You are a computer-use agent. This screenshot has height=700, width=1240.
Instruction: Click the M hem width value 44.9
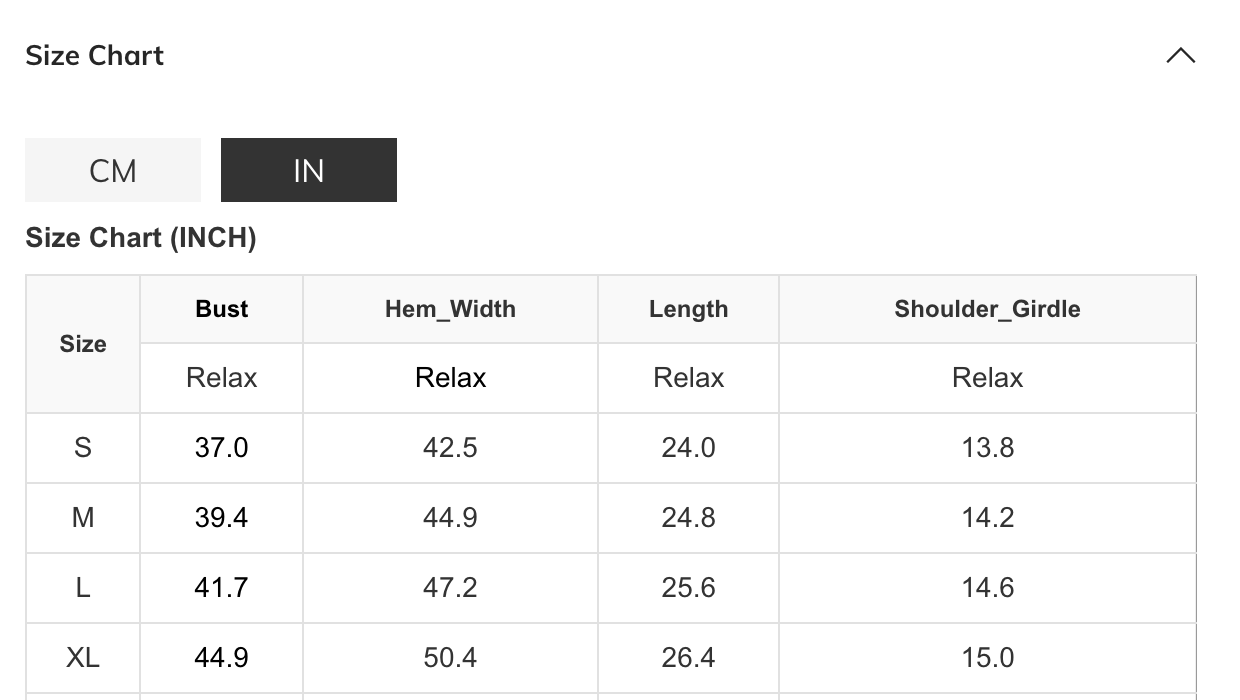[x=450, y=518]
